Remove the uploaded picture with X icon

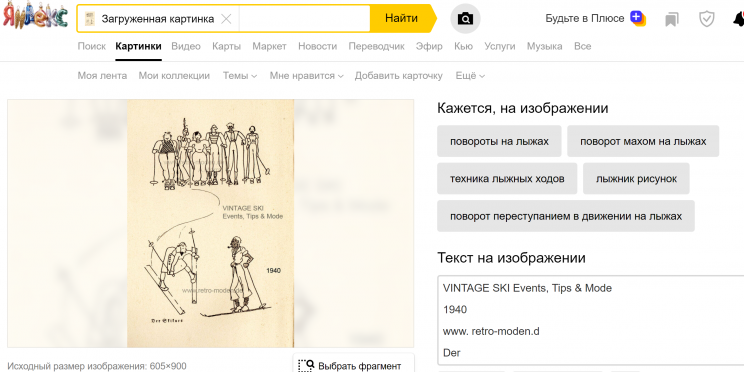pyautogui.click(x=227, y=19)
